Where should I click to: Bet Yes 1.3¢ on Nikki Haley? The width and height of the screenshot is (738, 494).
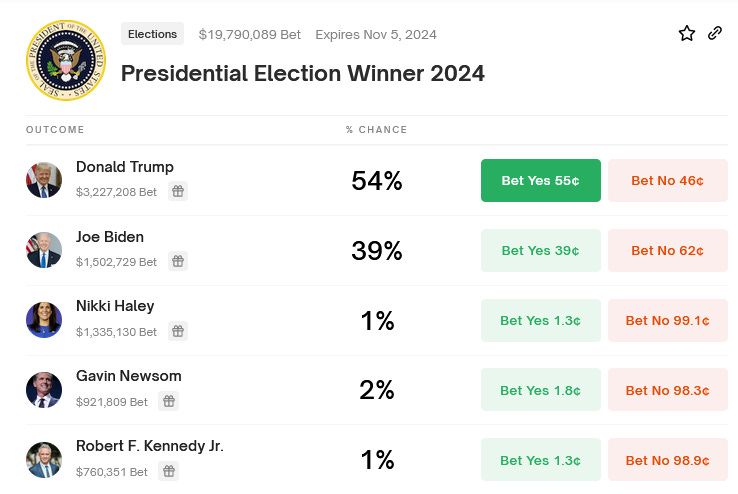[541, 320]
